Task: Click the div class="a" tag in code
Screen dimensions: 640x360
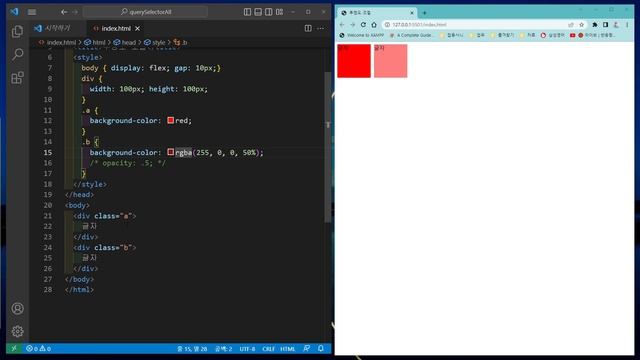Action: tap(104, 216)
